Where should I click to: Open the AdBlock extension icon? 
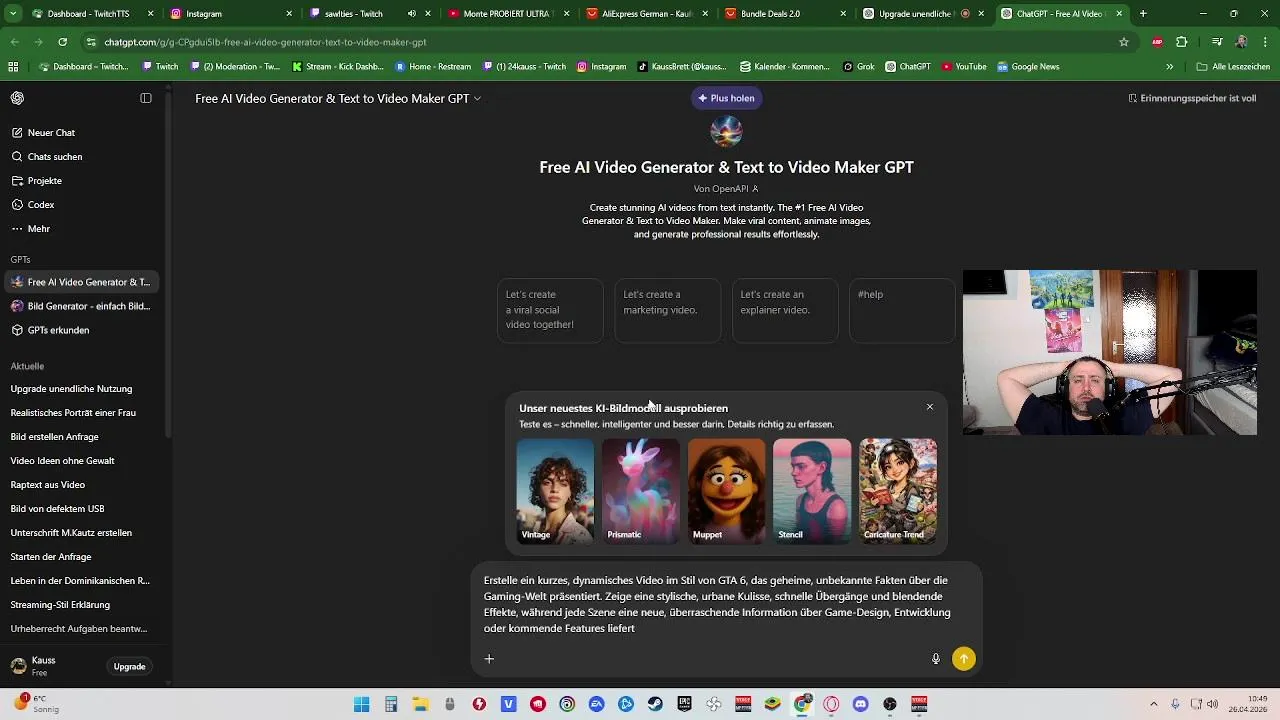1157,42
